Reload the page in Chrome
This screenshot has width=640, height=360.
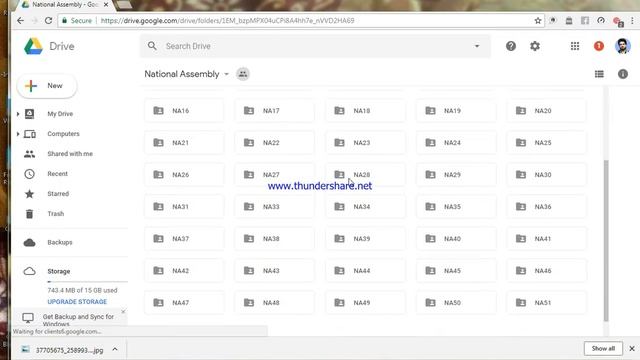[48, 20]
